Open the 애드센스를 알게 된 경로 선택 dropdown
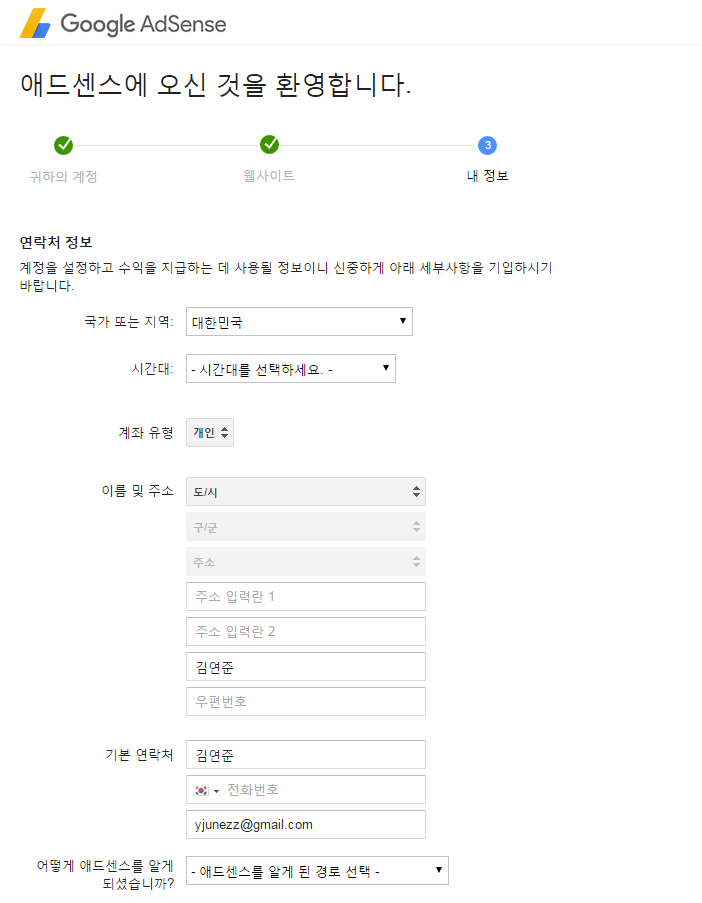Viewport: 702px width, 903px height. click(x=317, y=871)
